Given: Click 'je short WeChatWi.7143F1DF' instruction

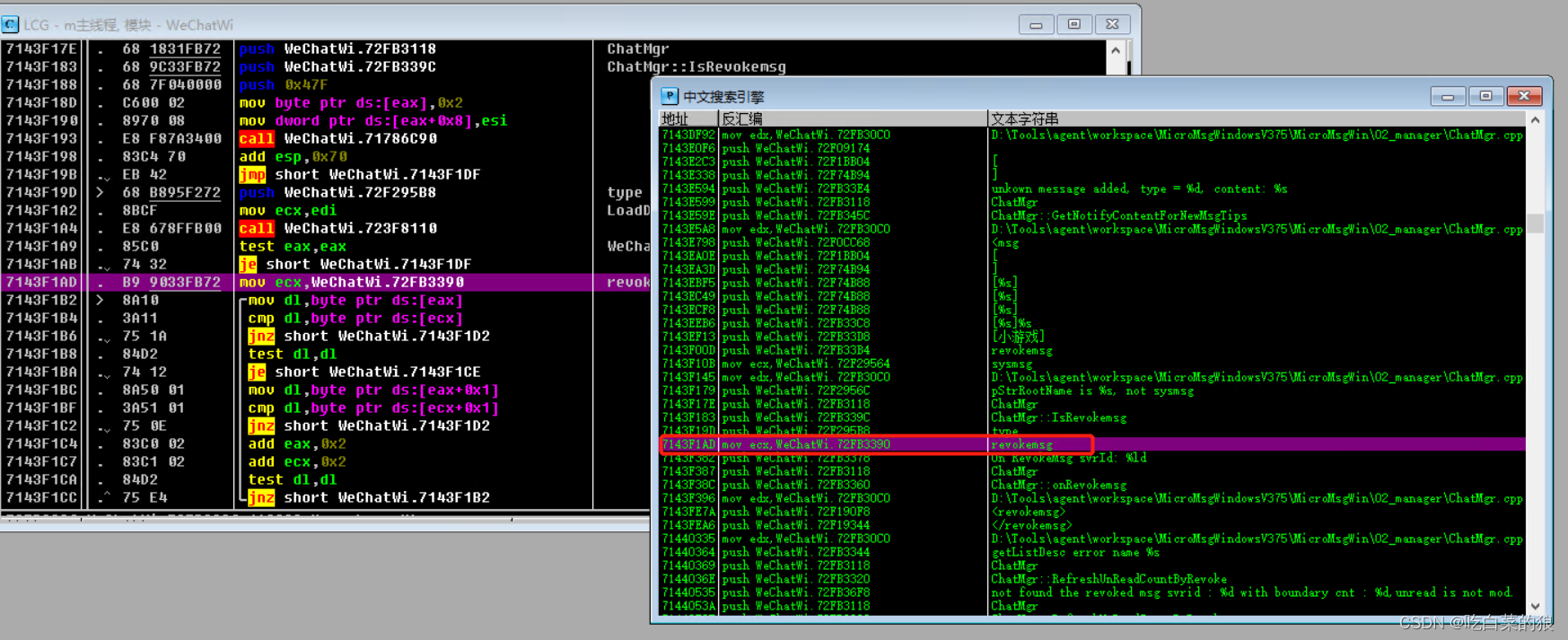Looking at the screenshot, I should [355, 264].
